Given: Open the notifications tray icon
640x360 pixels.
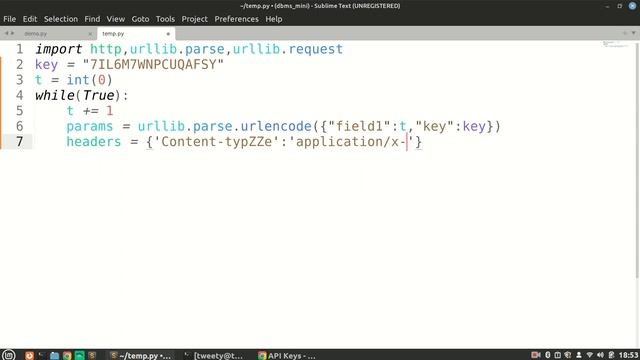Looking at the screenshot, I should (x=611, y=355).
